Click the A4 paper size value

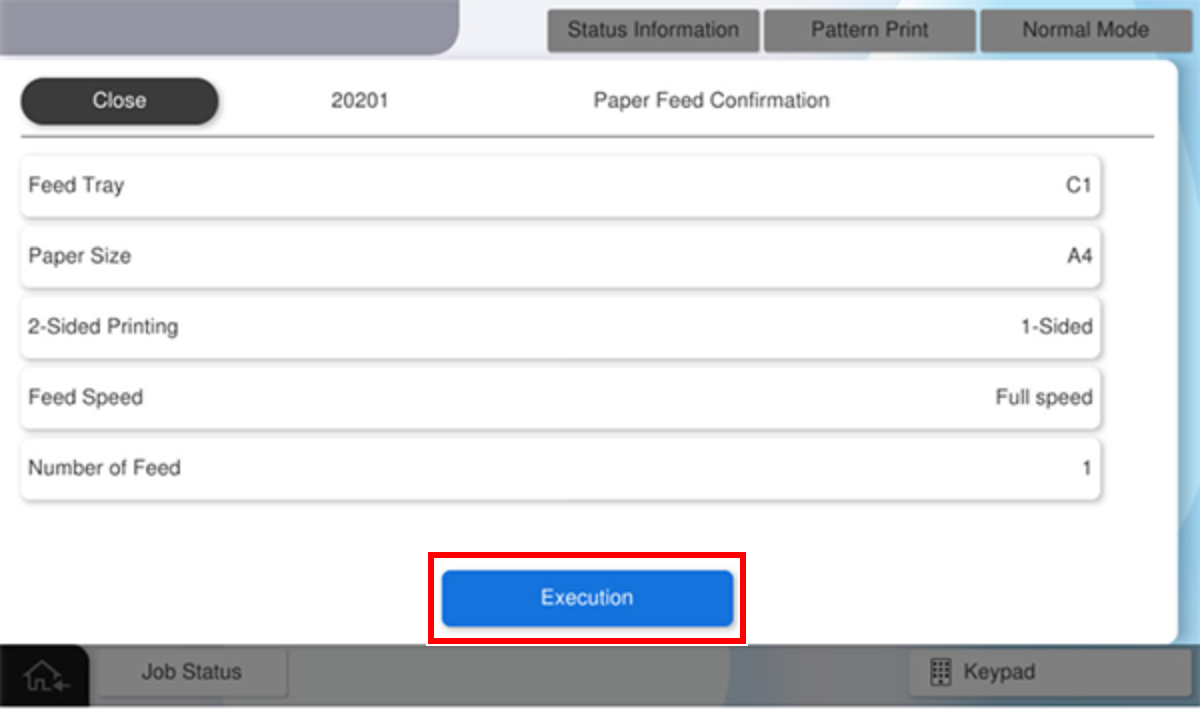point(1079,257)
